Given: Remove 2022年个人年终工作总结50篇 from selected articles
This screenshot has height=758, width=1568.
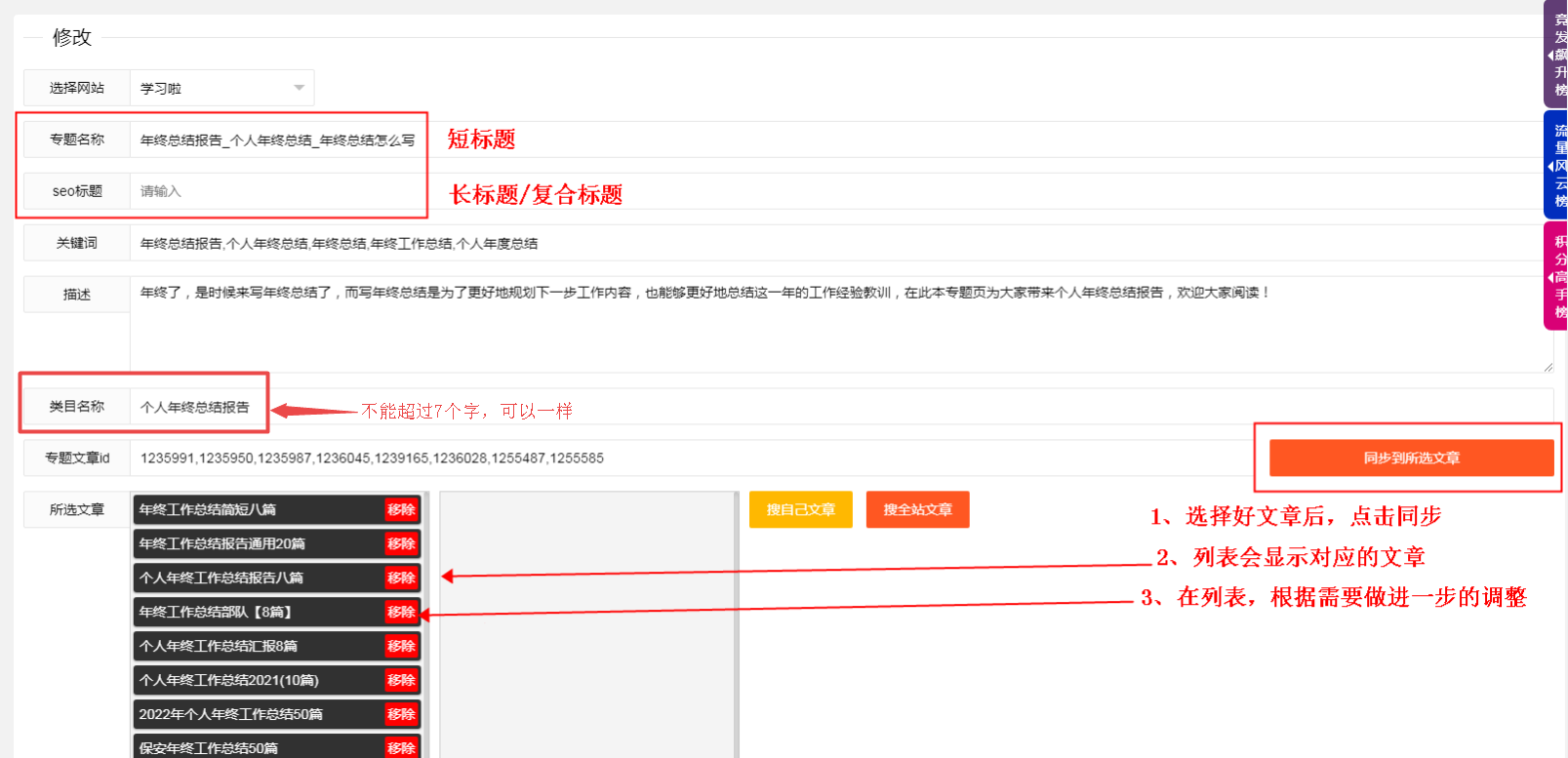Looking at the screenshot, I should pos(401,714).
